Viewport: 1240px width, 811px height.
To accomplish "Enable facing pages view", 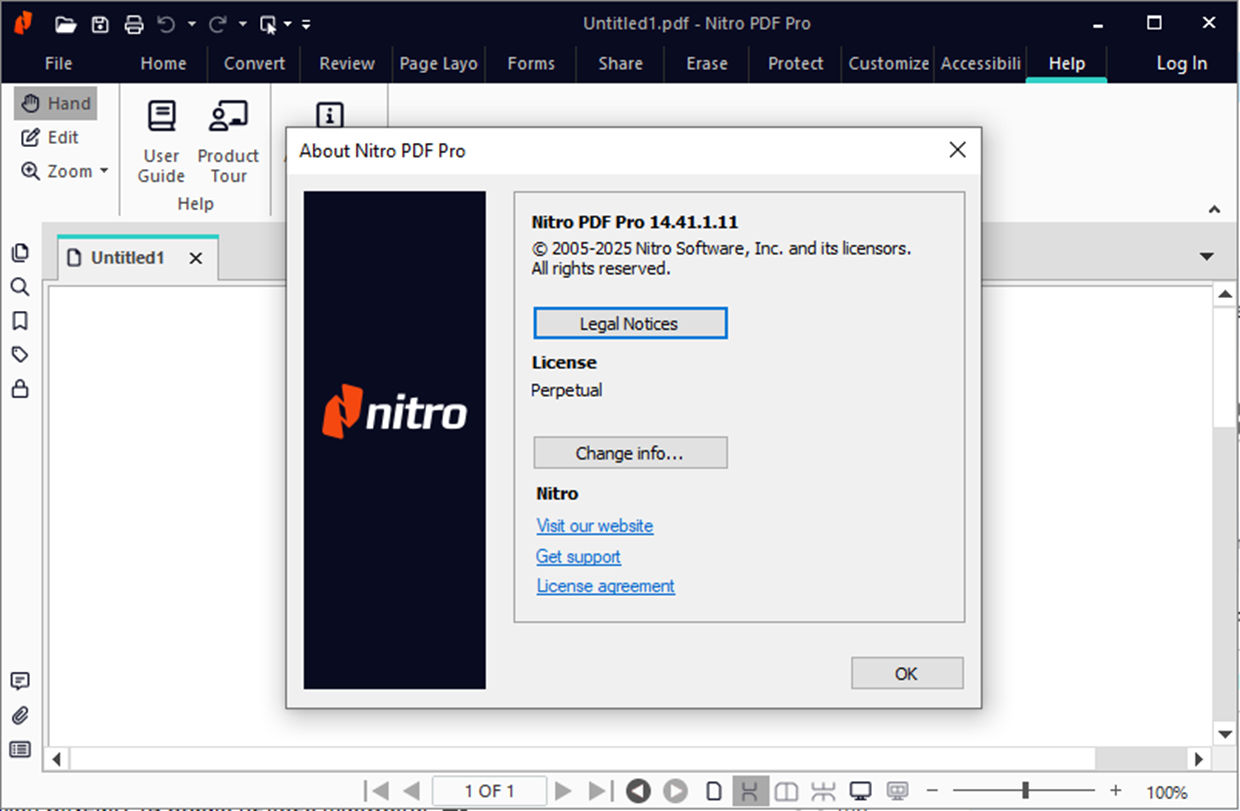I will [x=785, y=790].
